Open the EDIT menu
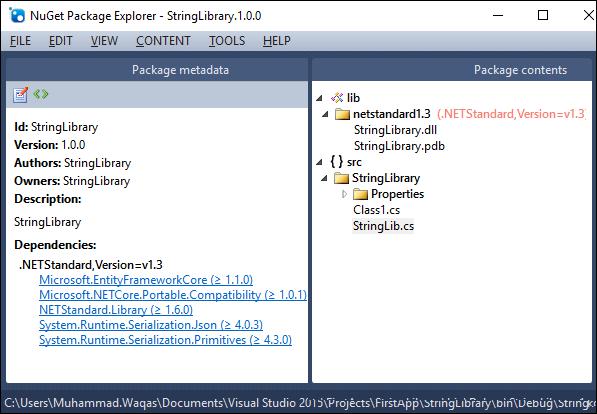 [61, 41]
